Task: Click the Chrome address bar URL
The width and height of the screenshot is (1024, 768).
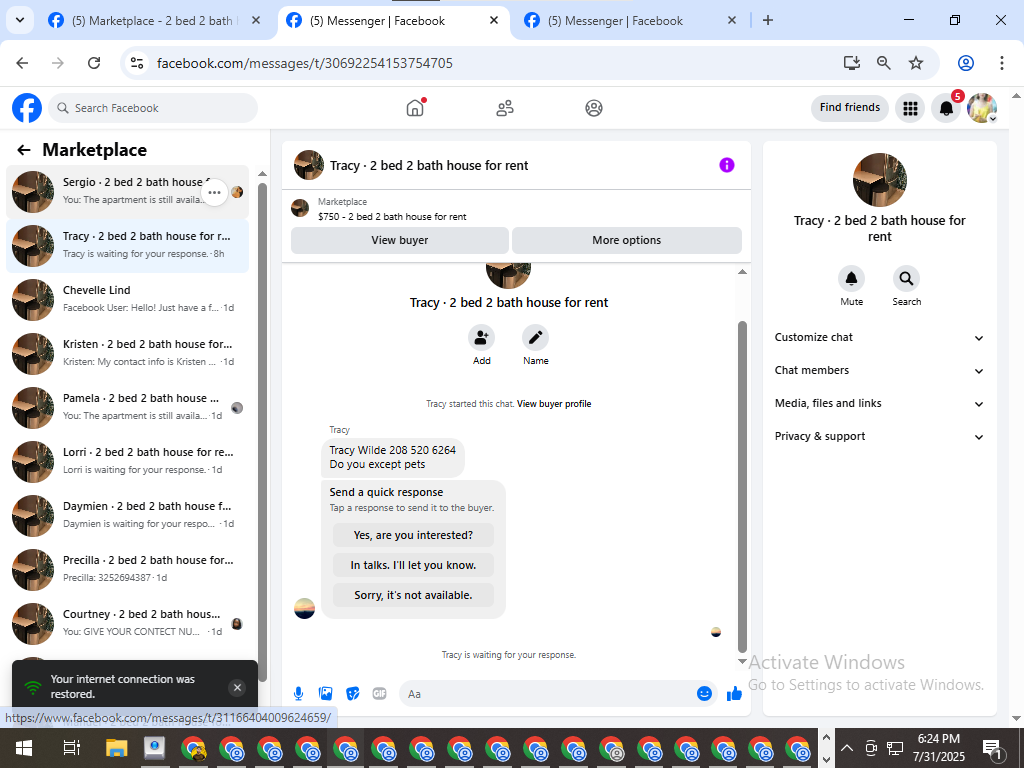Action: pyautogui.click(x=304, y=63)
